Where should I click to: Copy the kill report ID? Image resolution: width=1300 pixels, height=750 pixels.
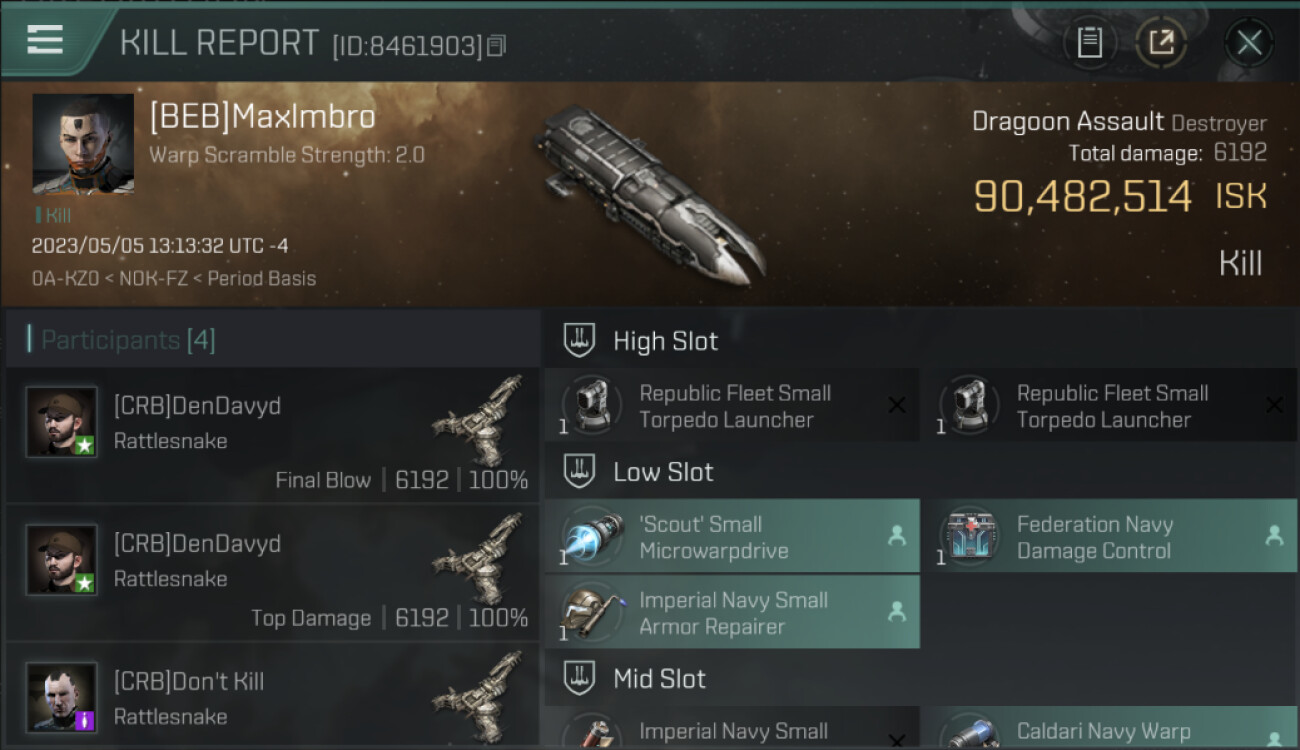click(497, 45)
